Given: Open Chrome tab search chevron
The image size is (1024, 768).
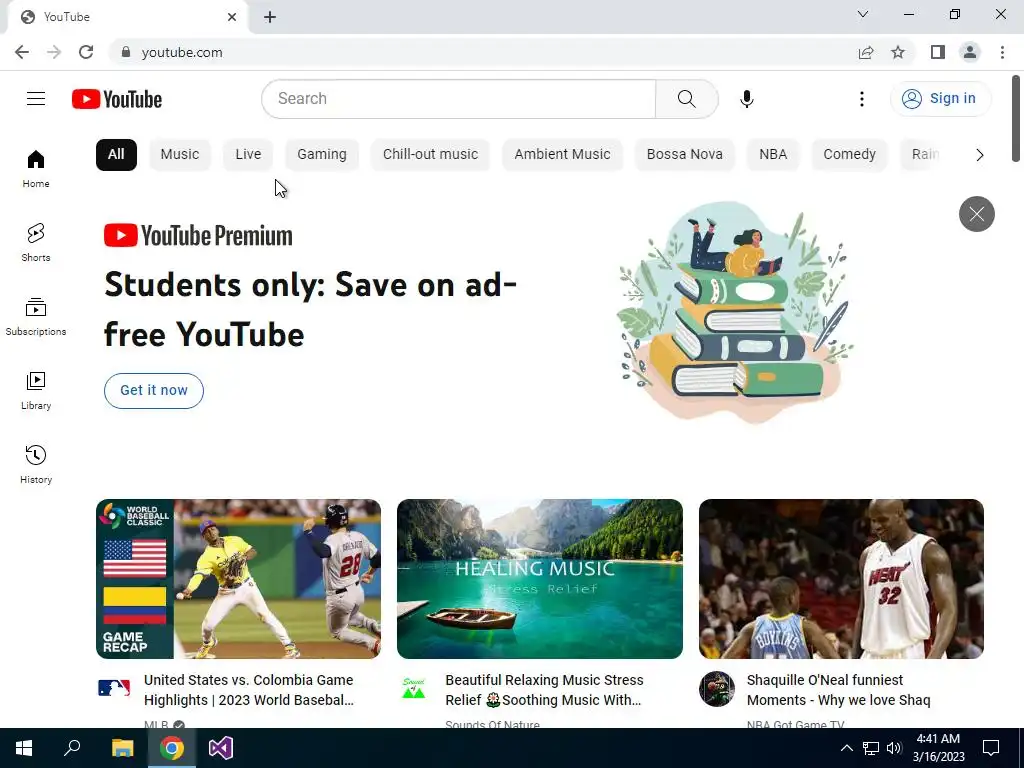Looking at the screenshot, I should pyautogui.click(x=863, y=14).
